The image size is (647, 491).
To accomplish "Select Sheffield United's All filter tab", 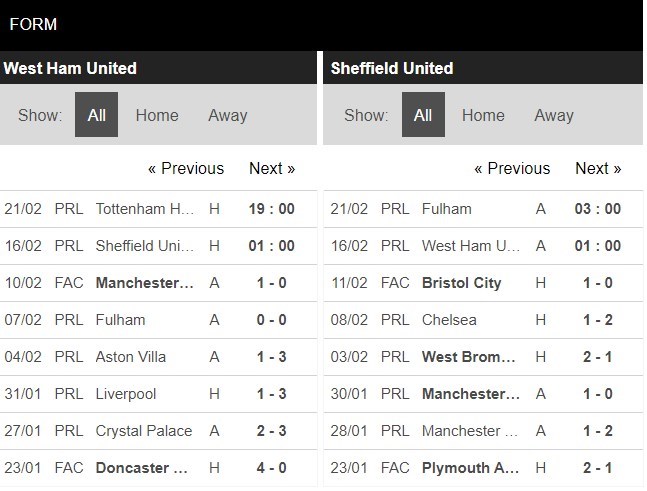I will click(x=423, y=115).
